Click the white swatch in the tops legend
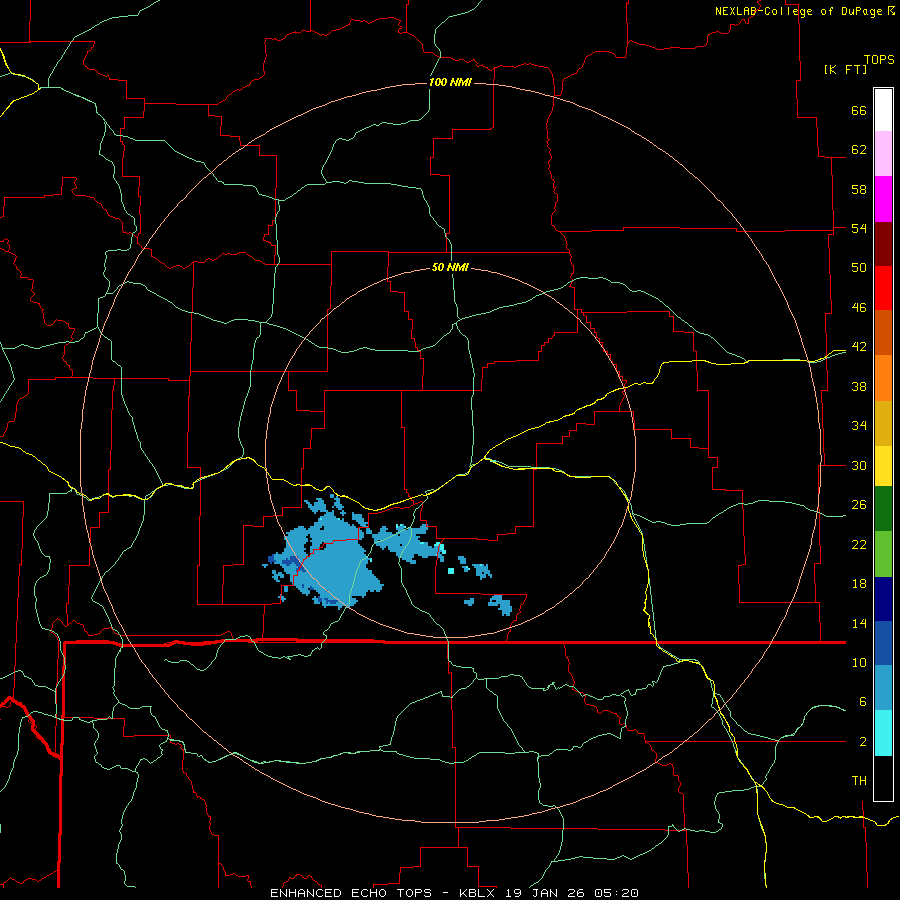Image resolution: width=900 pixels, height=900 pixels. pos(883,110)
